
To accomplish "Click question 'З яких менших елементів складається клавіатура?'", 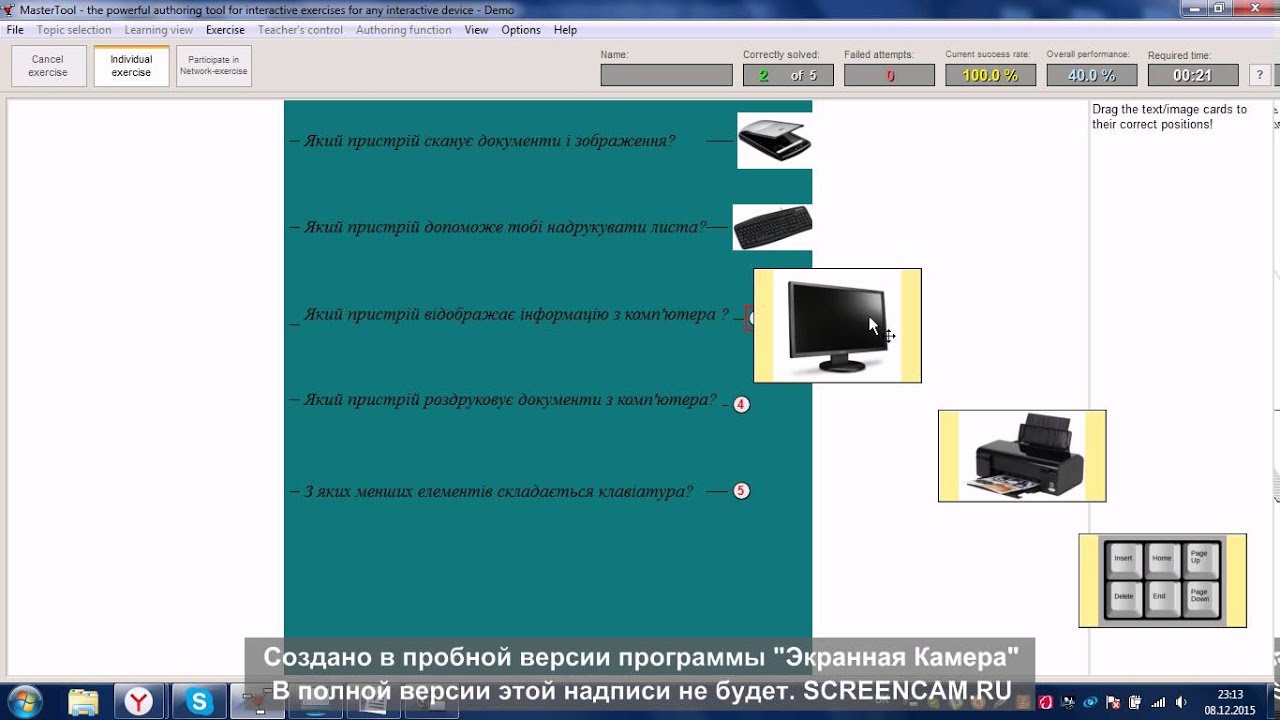I will click(x=498, y=491).
